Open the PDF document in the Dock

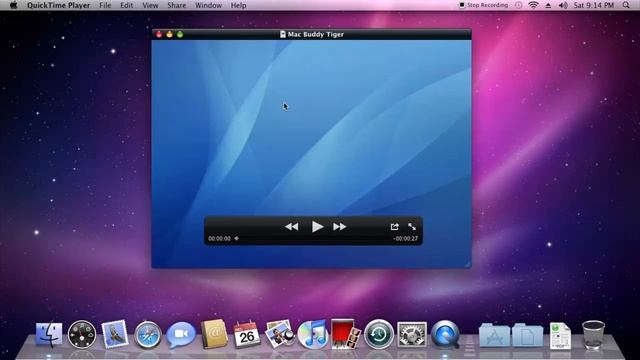[x=560, y=336]
